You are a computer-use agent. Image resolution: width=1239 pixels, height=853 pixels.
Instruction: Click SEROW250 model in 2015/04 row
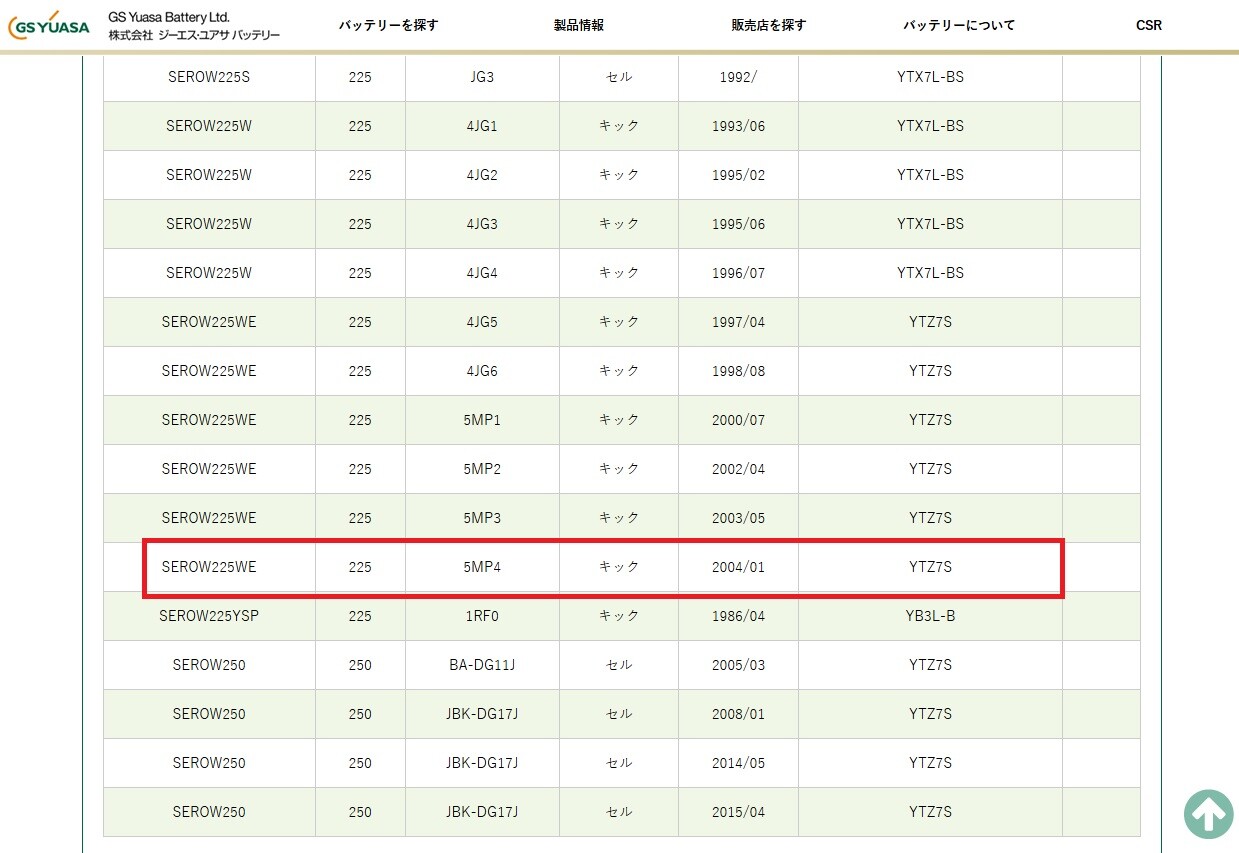(x=209, y=812)
